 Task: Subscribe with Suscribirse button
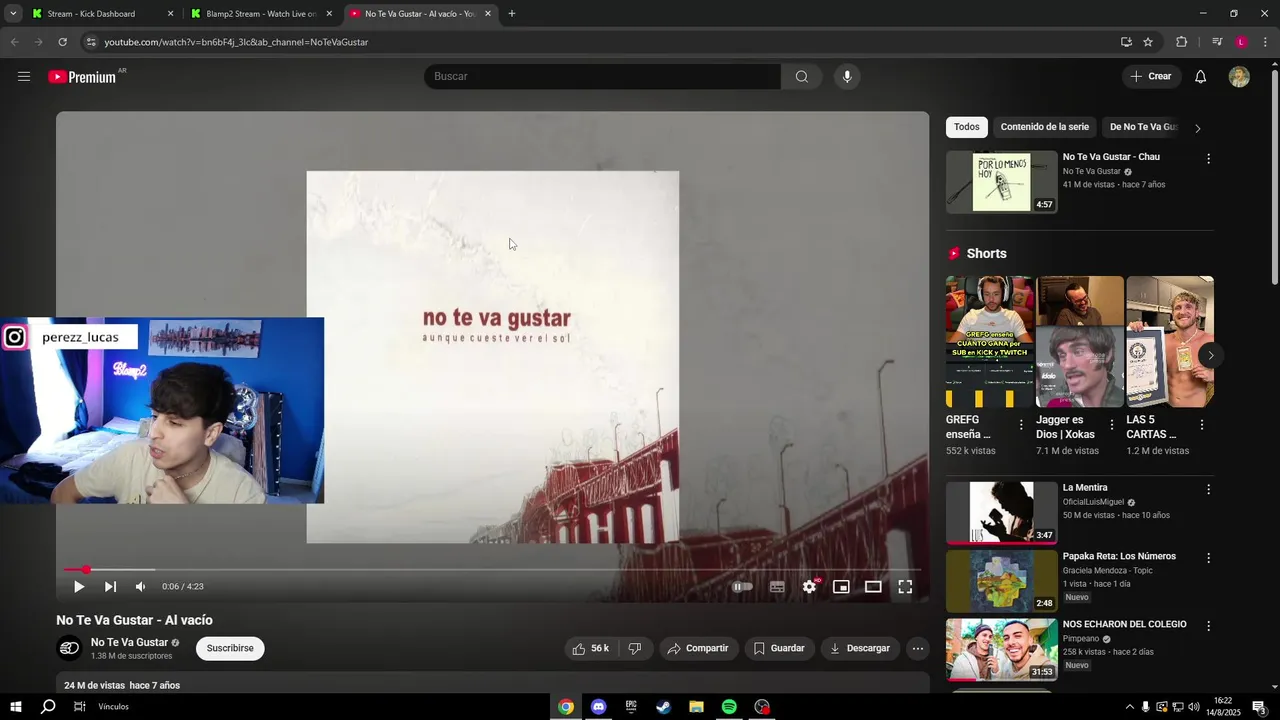click(230, 649)
